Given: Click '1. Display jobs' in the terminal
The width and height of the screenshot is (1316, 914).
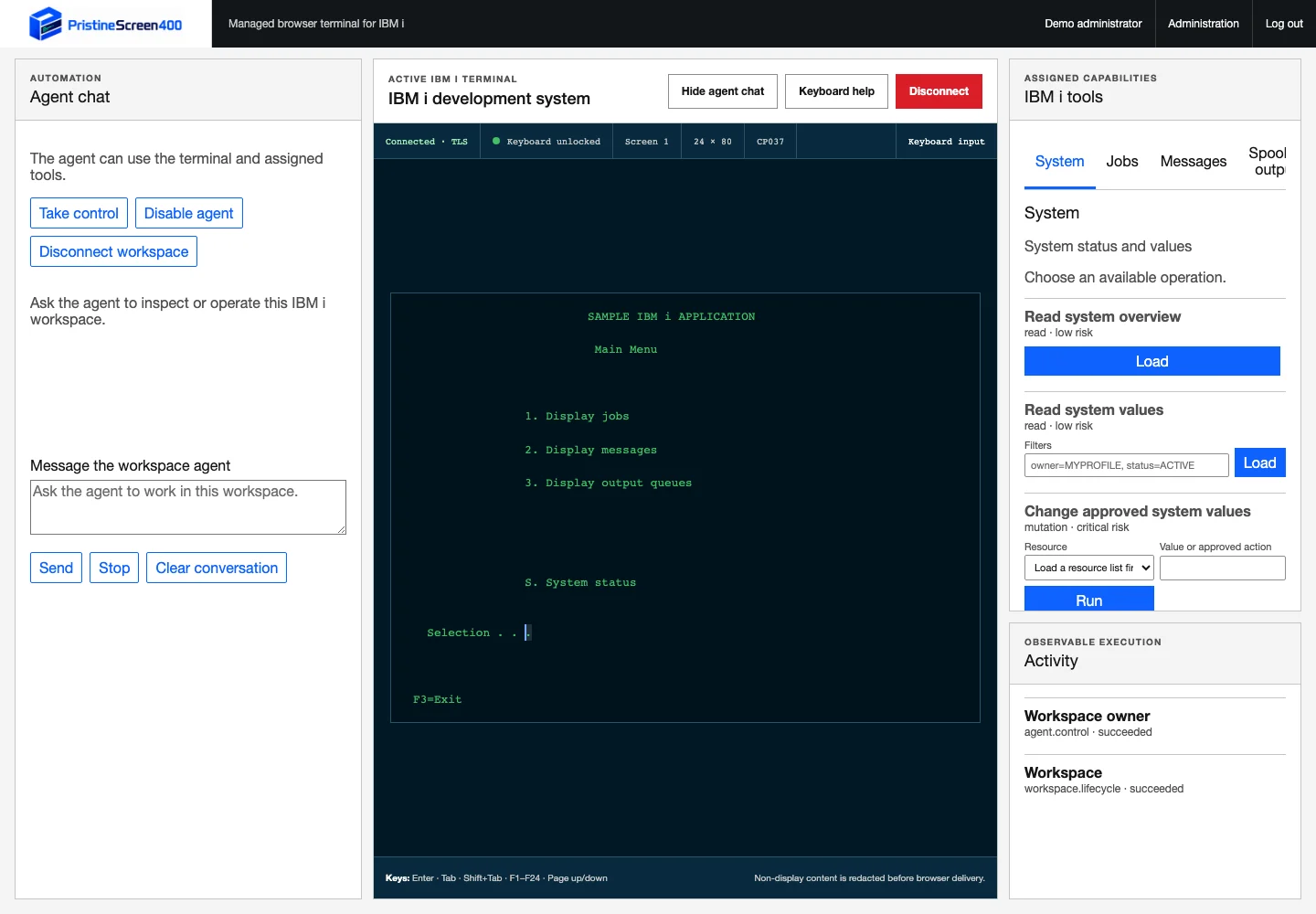Looking at the screenshot, I should [577, 416].
